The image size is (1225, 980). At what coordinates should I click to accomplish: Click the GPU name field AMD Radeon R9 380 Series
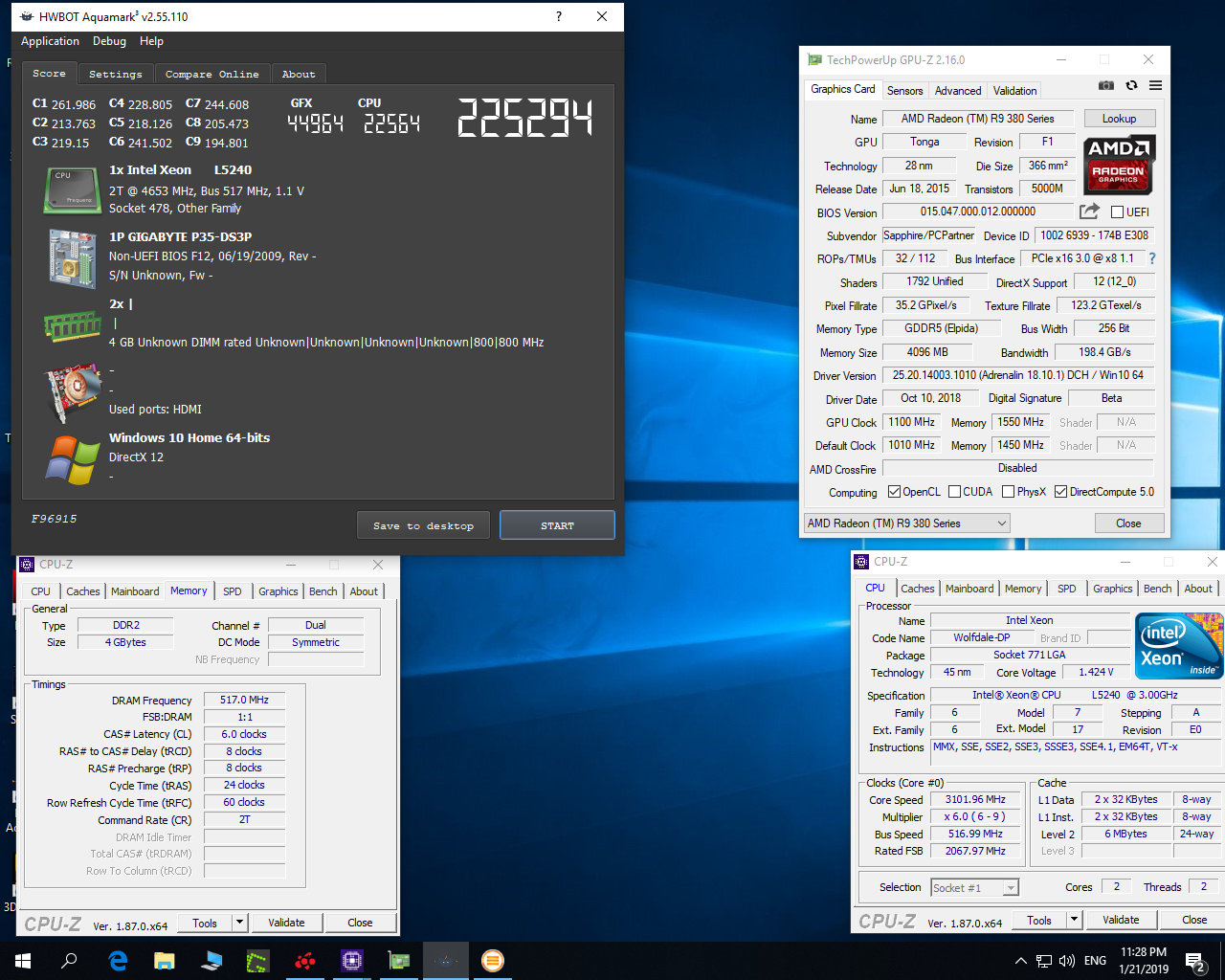(x=977, y=119)
